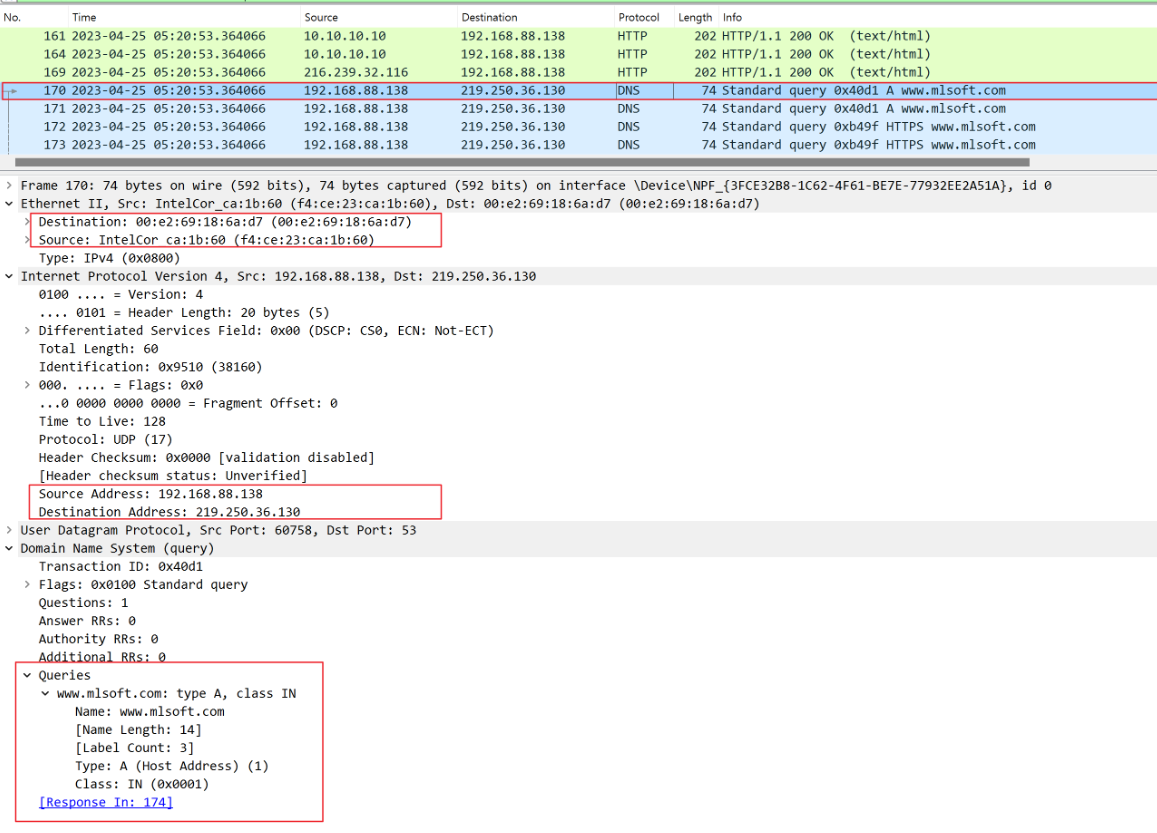The image size is (1157, 833).
Task: Expand the Ethernet Source IntelCor_ca:1b:60 field
Action: (27, 240)
